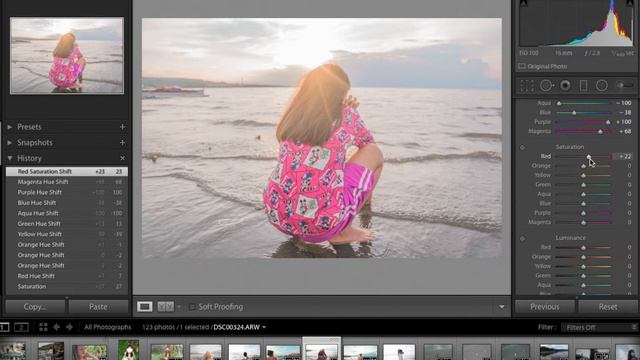Click the Aqua hue slider handle

(559, 103)
